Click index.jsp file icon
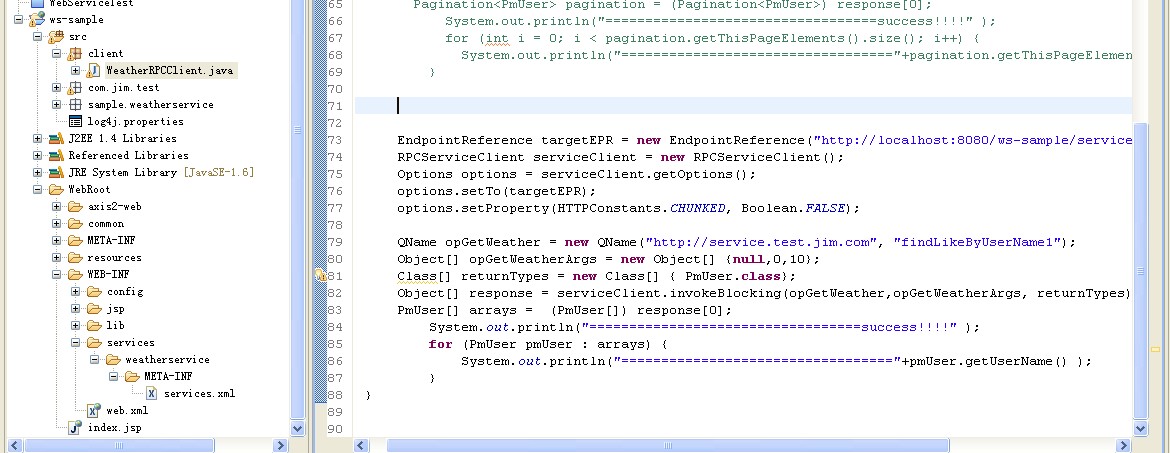 click(x=75, y=427)
